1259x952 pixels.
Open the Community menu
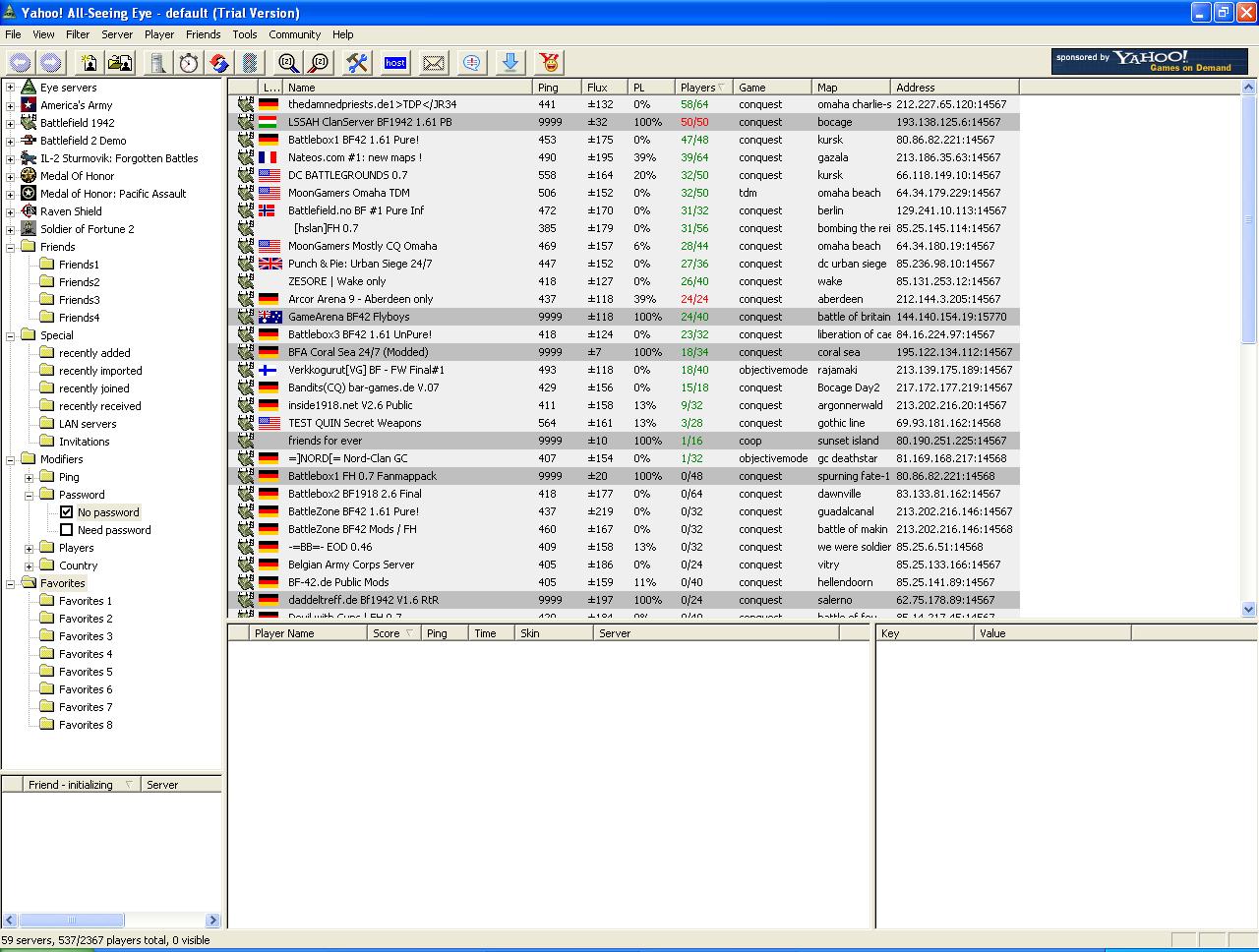295,34
